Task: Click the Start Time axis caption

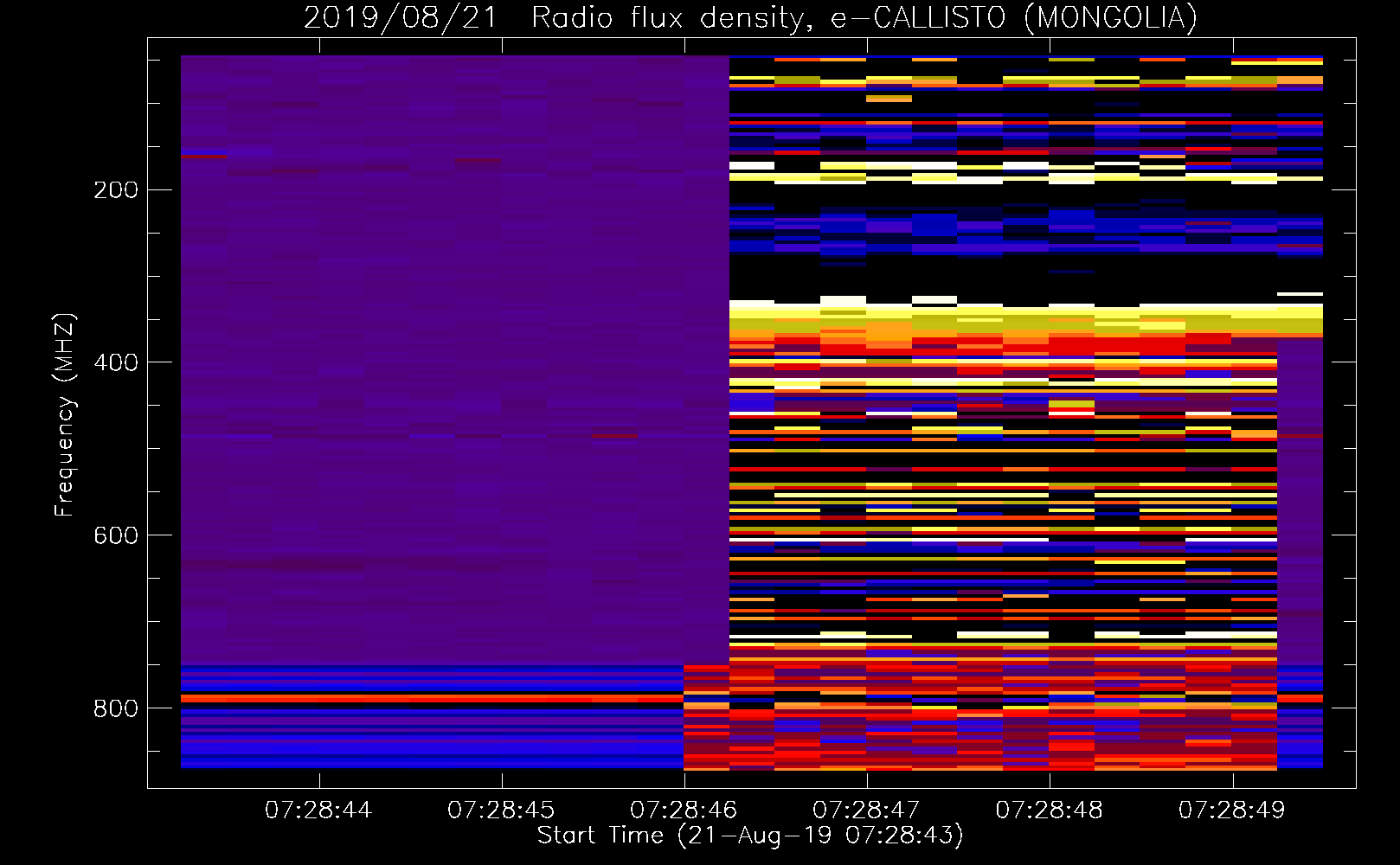Action: 750,836
